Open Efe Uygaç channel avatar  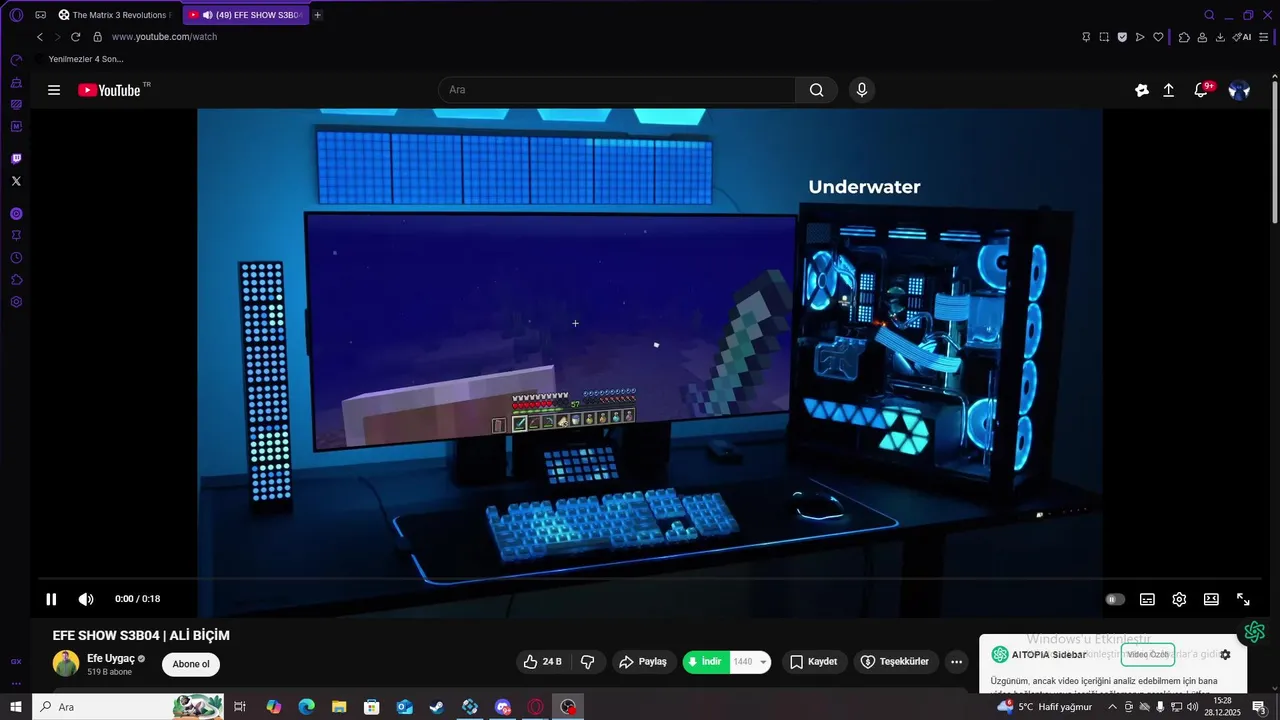pyautogui.click(x=66, y=663)
